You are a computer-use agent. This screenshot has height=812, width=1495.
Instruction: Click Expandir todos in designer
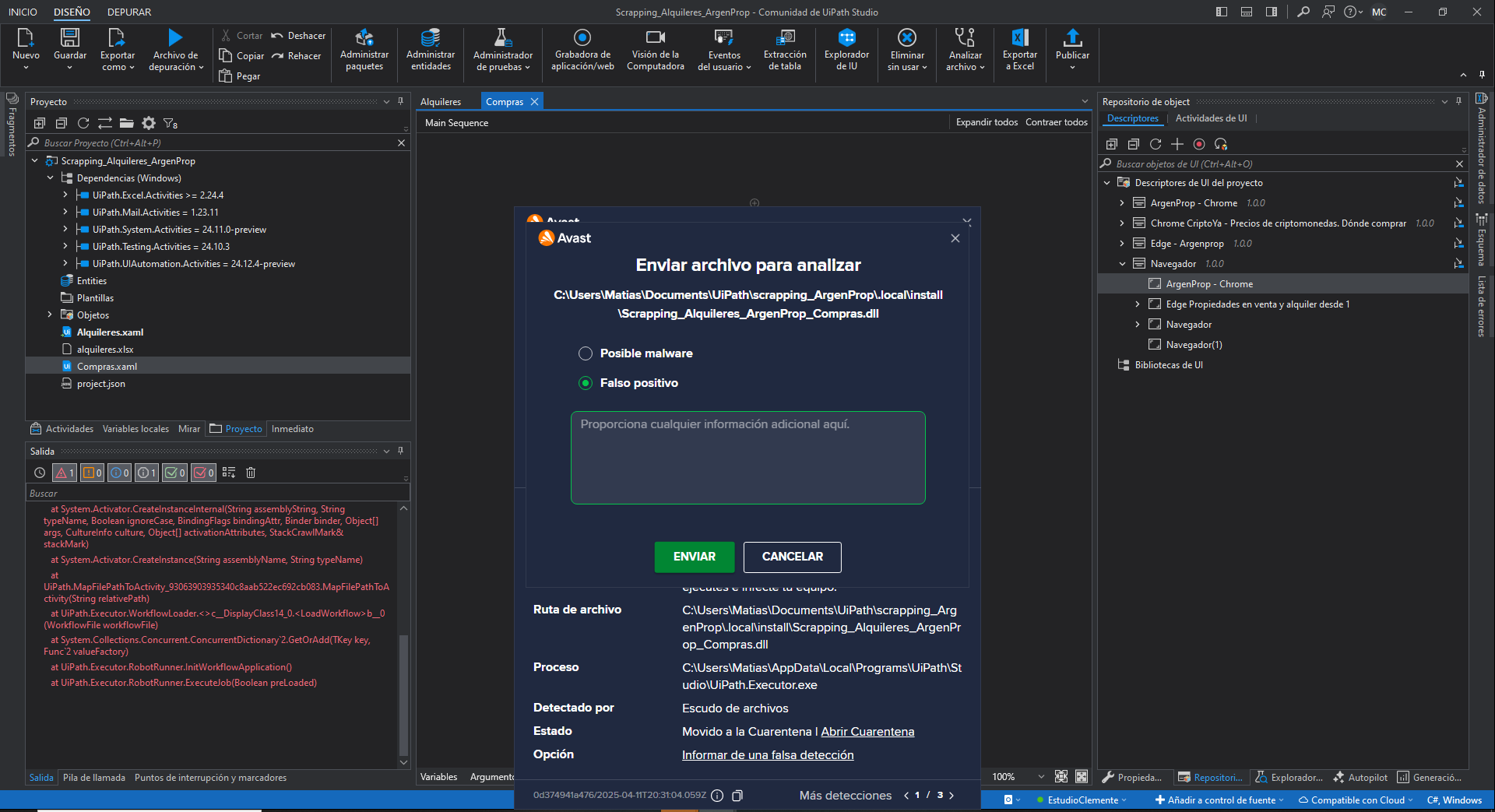987,122
